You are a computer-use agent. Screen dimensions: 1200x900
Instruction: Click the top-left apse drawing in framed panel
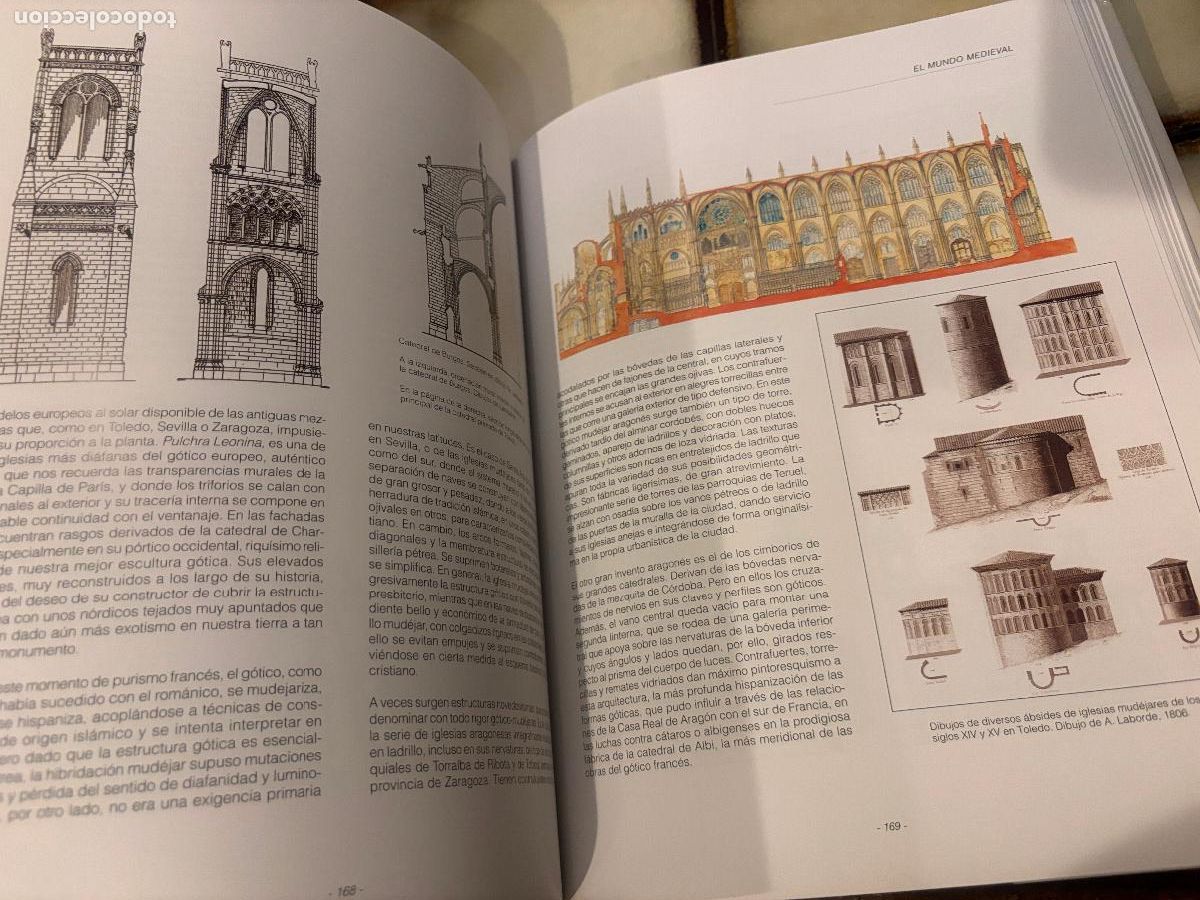tap(878, 365)
